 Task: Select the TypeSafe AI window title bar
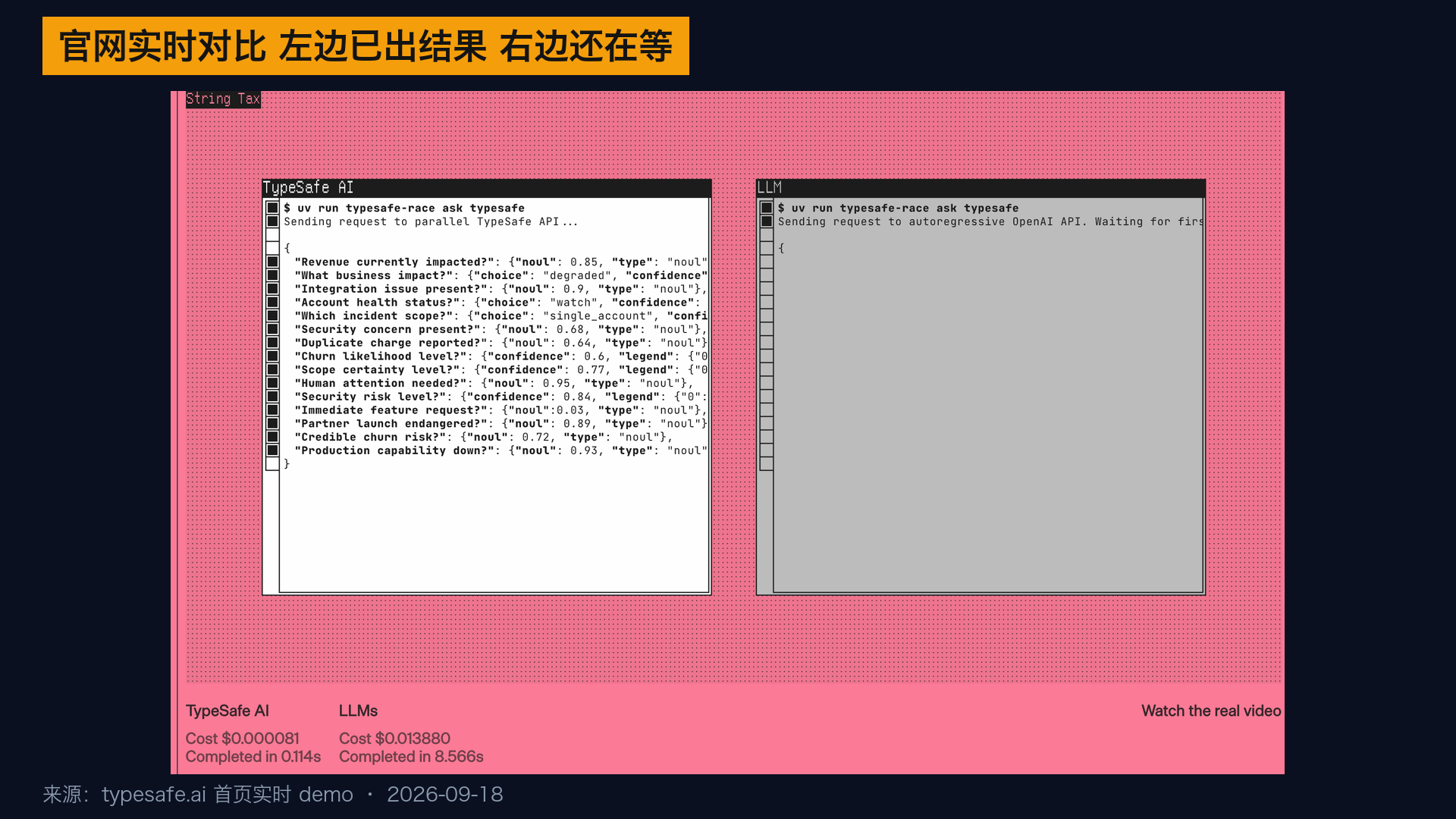(486, 187)
